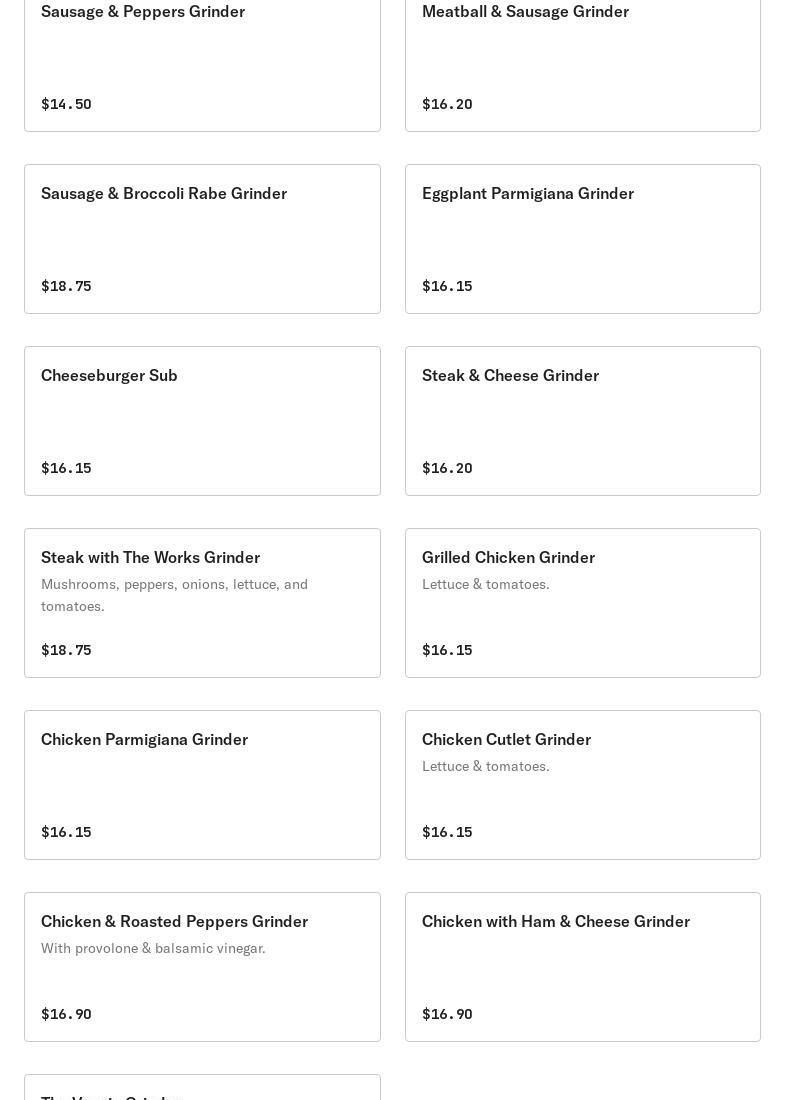Select the Chicken Parmigiana Grinder card
785x1100 pixels.
point(202,784)
